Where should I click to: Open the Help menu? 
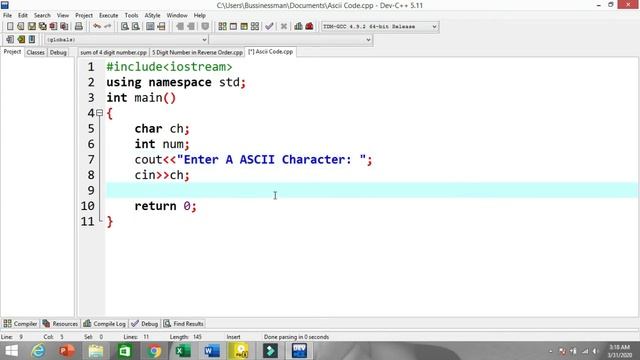(199, 16)
